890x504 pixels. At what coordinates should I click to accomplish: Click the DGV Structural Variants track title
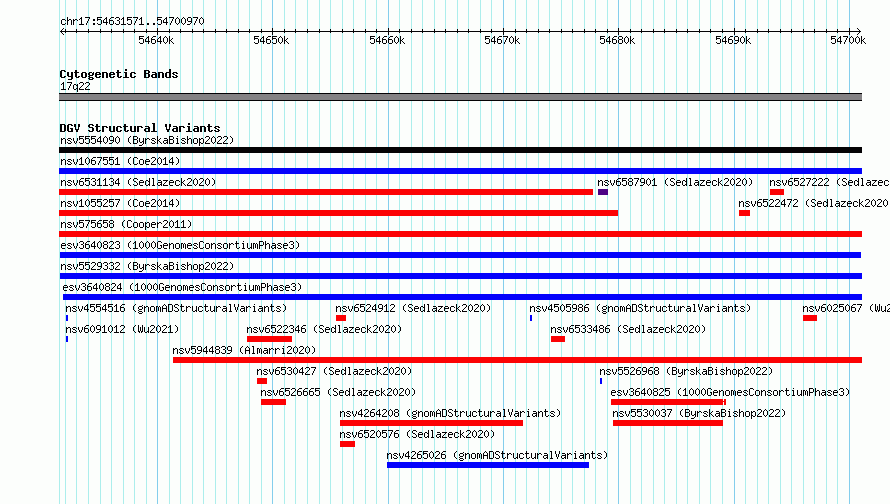coord(140,128)
